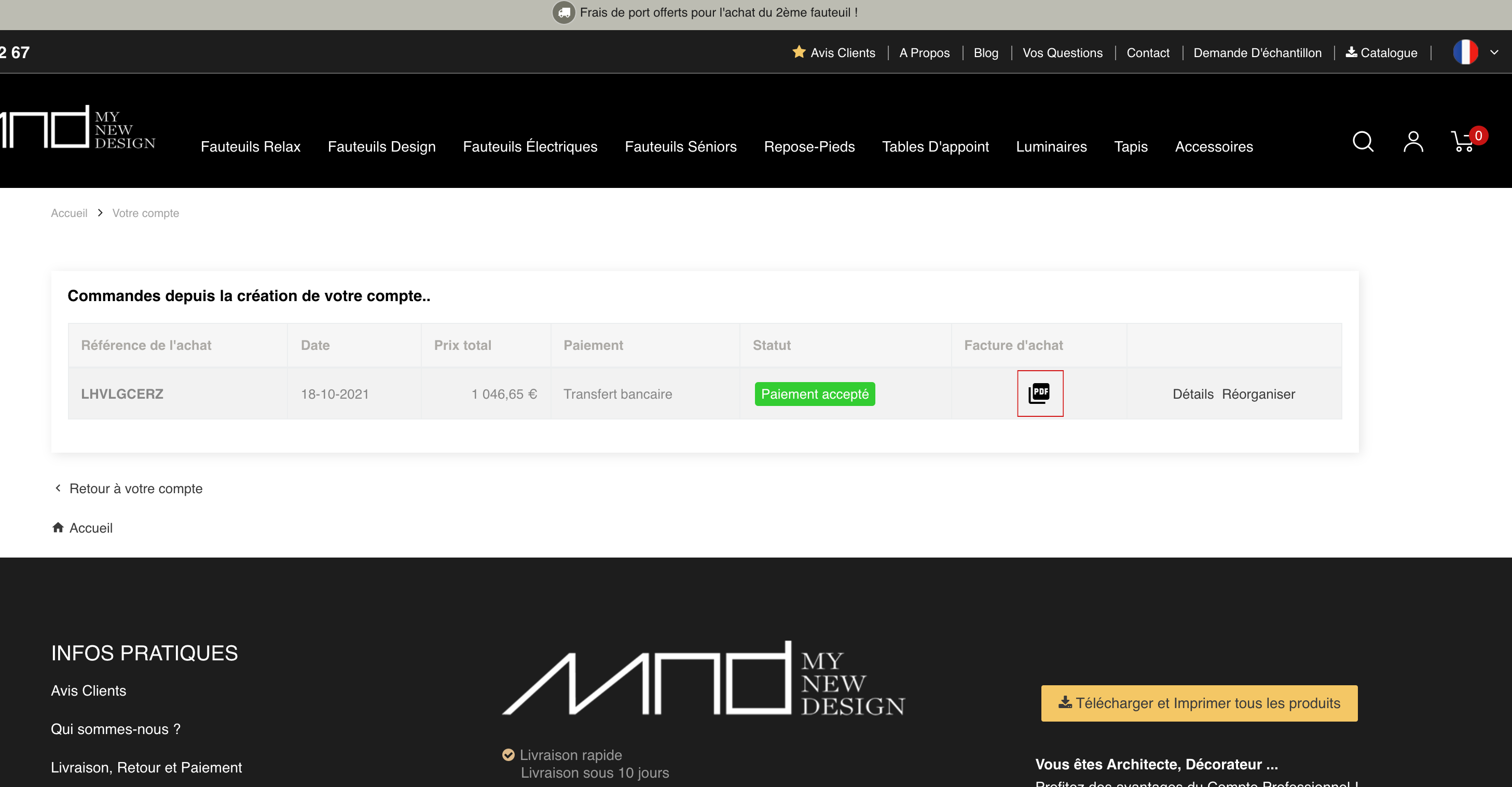Open Luminaires category menu
Viewport: 1512px width, 787px height.
(1051, 147)
